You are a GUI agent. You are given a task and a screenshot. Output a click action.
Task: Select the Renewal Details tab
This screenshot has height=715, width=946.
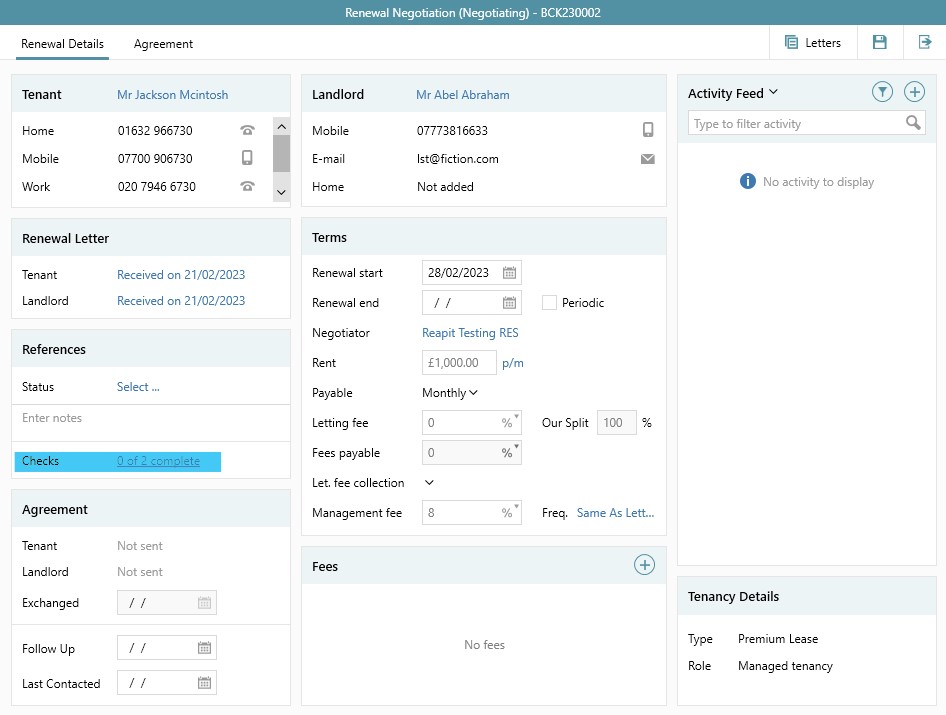[63, 44]
